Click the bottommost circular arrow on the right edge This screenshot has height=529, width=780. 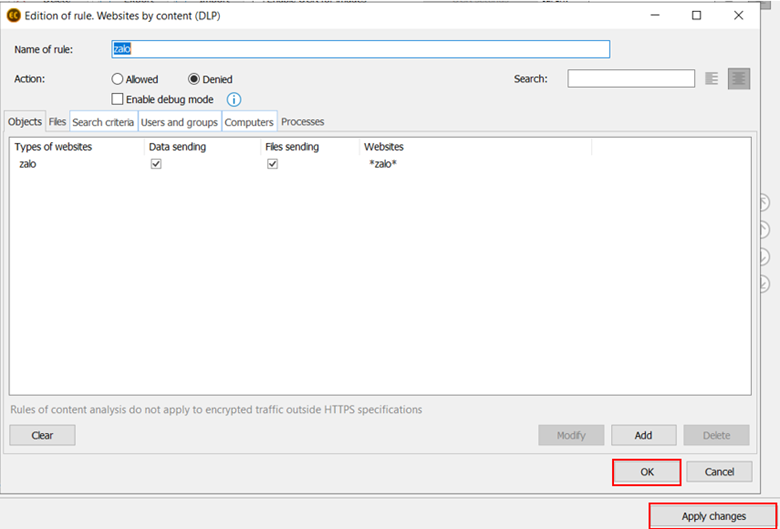coord(764,283)
